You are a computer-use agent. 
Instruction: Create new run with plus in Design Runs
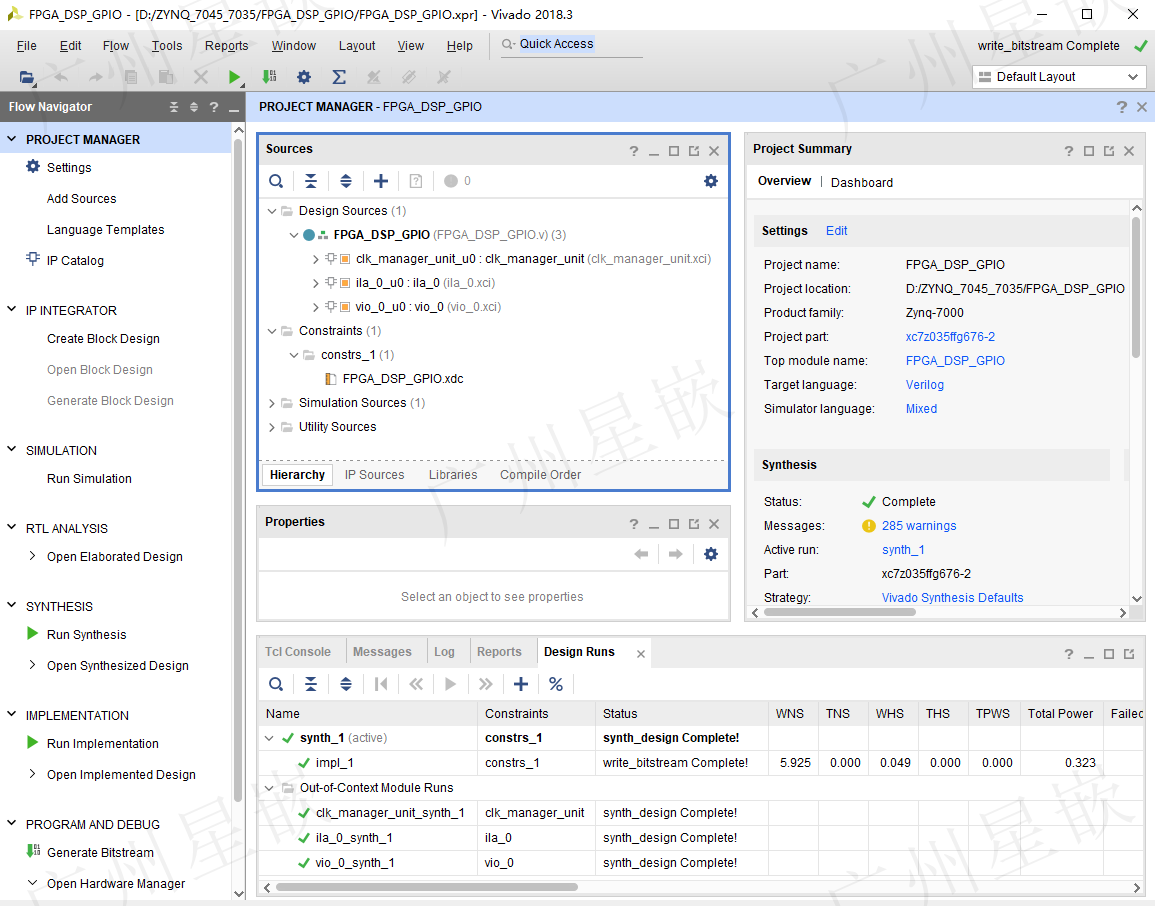tap(521, 684)
